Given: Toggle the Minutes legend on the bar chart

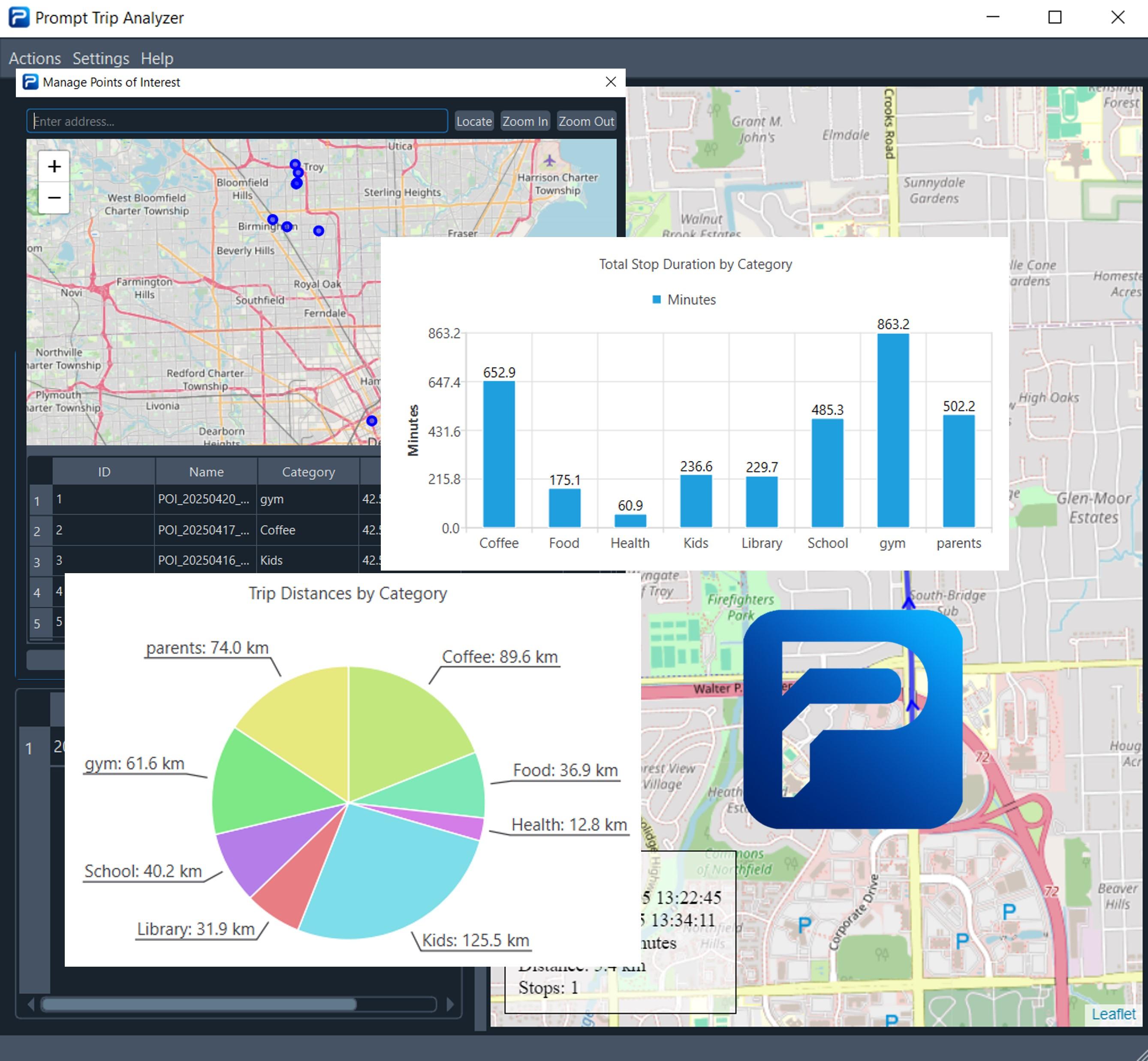Looking at the screenshot, I should point(684,299).
